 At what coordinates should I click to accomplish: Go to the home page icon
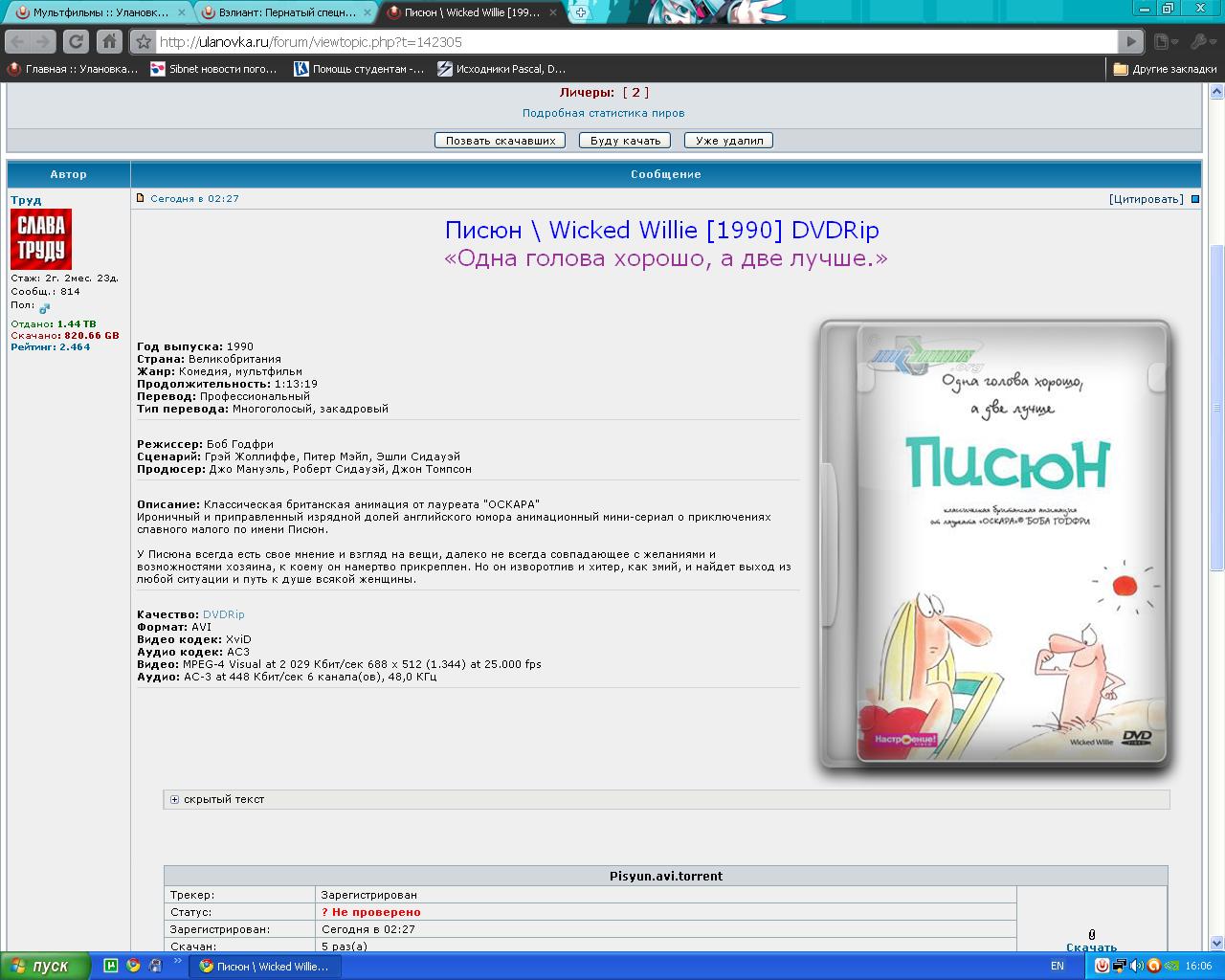click(x=109, y=41)
